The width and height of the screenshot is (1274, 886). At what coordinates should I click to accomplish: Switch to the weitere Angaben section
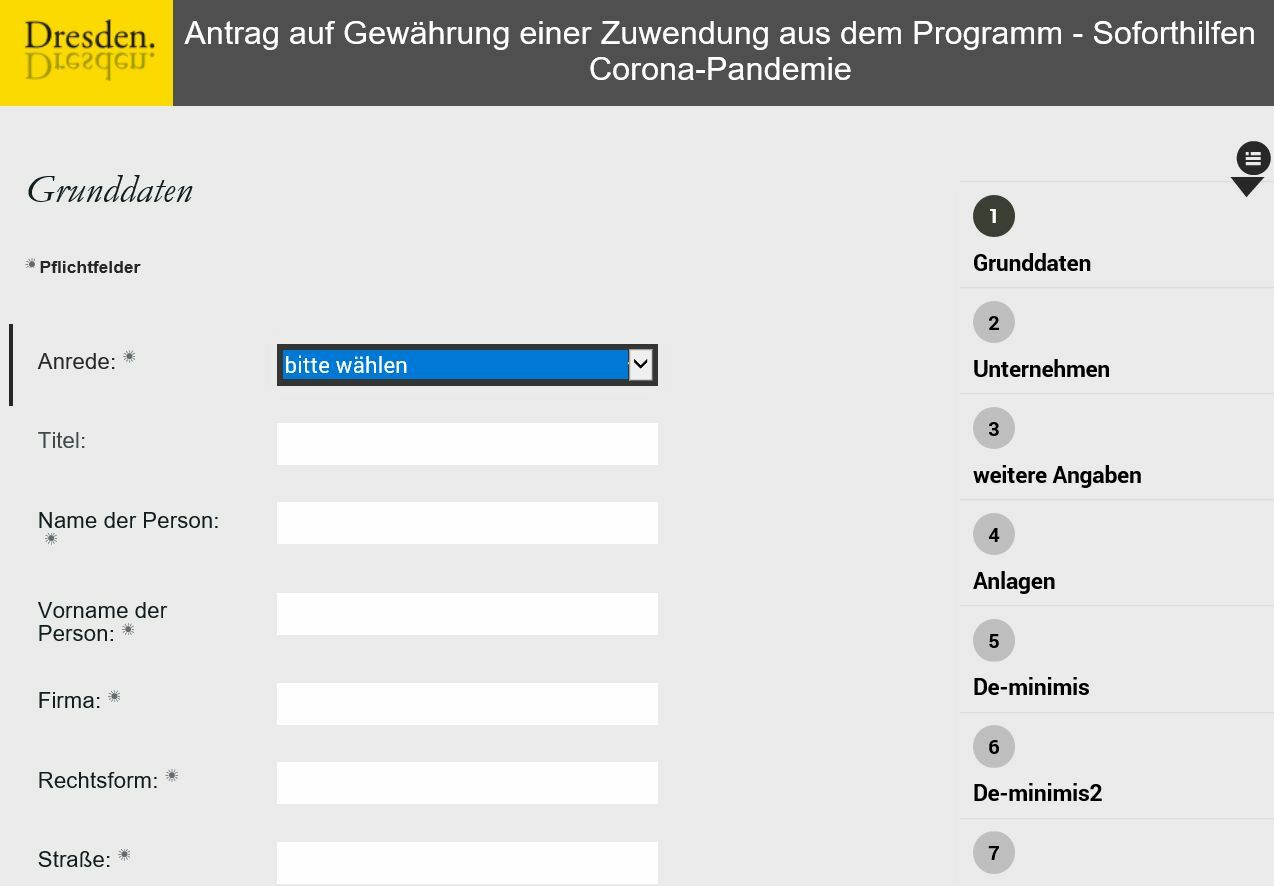coord(1057,475)
